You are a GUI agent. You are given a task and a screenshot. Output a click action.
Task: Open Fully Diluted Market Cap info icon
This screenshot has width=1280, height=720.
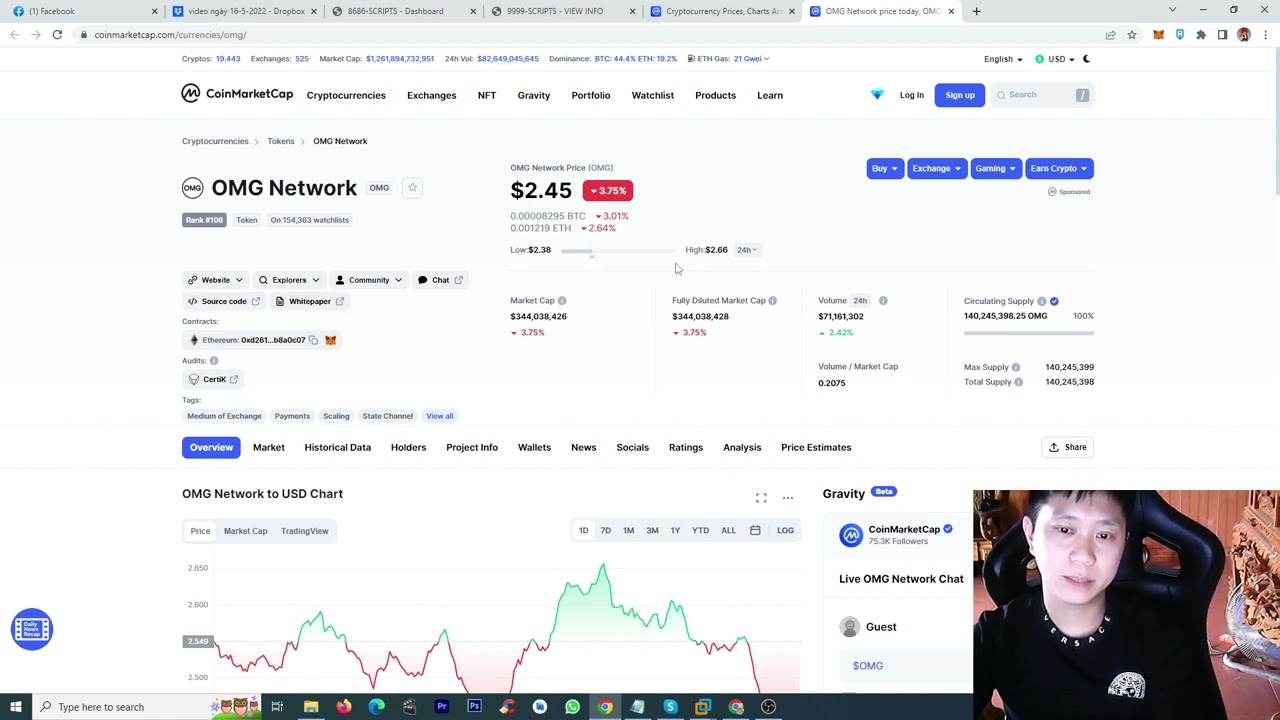coord(772,300)
